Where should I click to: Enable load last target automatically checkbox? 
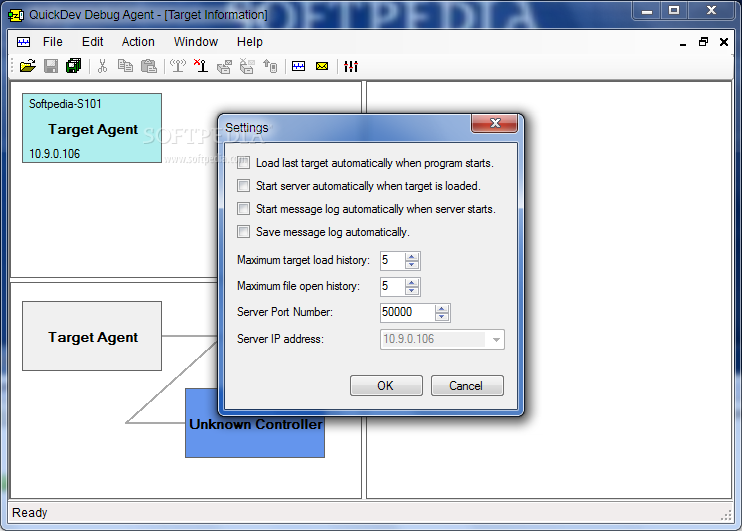[x=243, y=163]
